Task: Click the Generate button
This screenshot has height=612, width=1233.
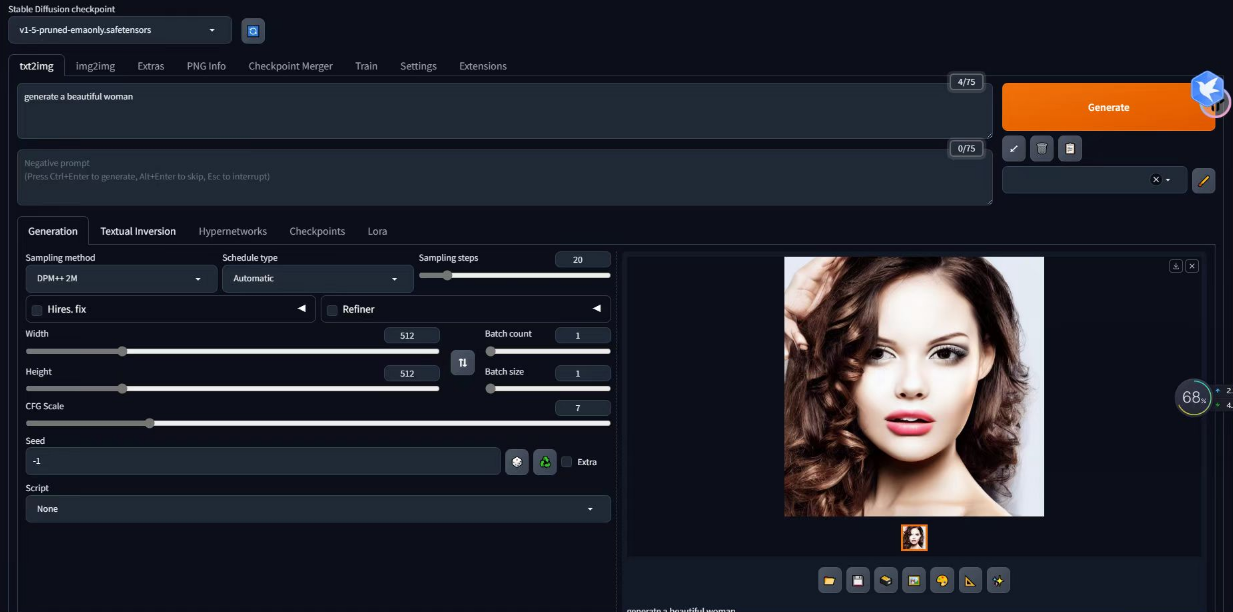Action: [x=1108, y=106]
